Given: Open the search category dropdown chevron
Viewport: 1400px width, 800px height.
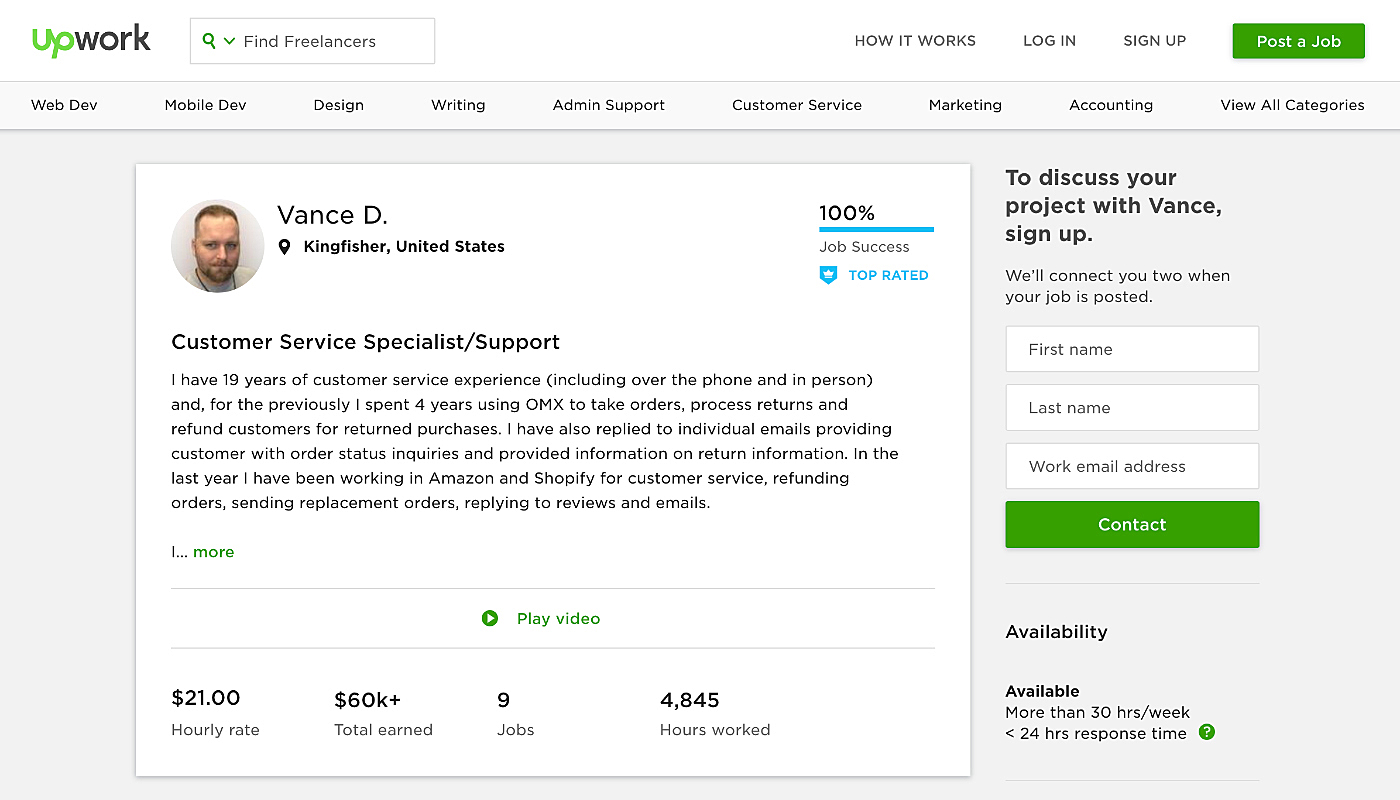Looking at the screenshot, I should [x=228, y=41].
